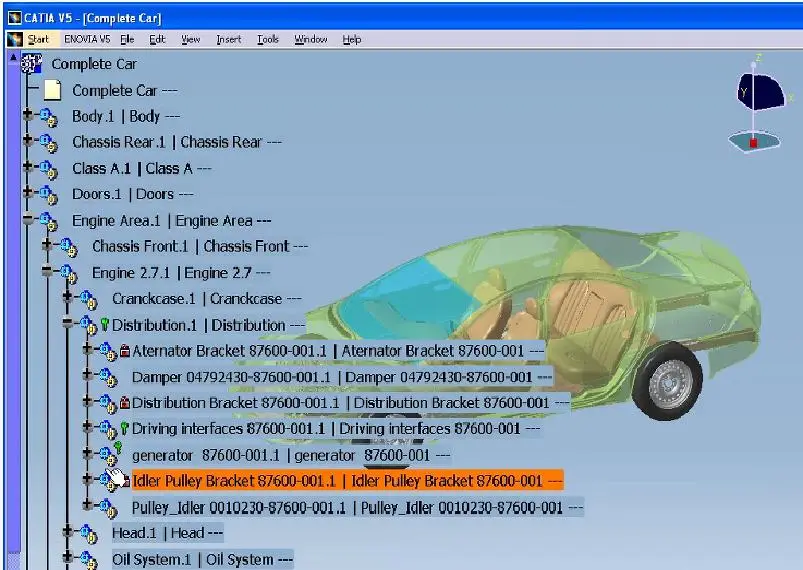Open the View menu
Screen dimensions: 803x570
tap(191, 39)
